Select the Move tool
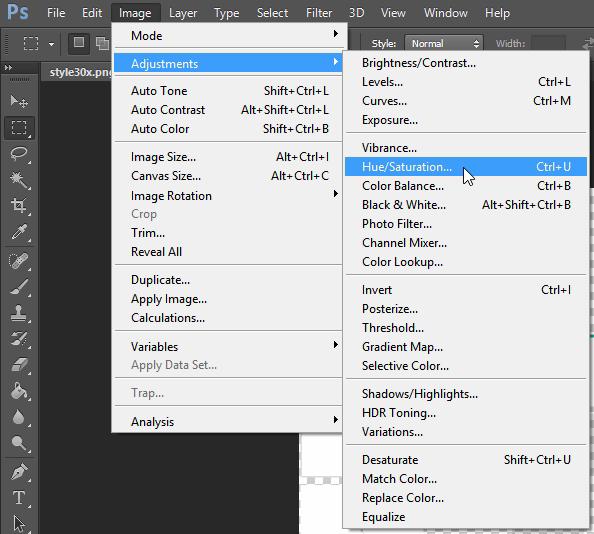The image size is (594, 534). click(19, 101)
